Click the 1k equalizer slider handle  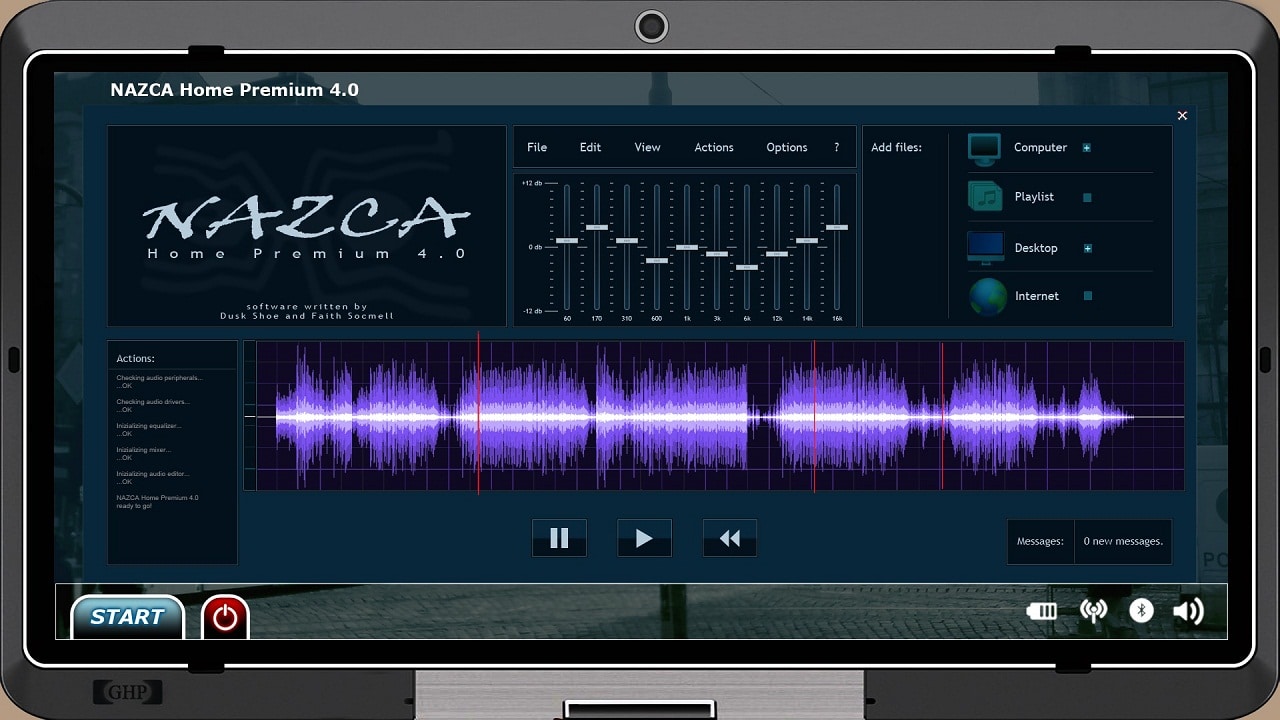point(686,247)
